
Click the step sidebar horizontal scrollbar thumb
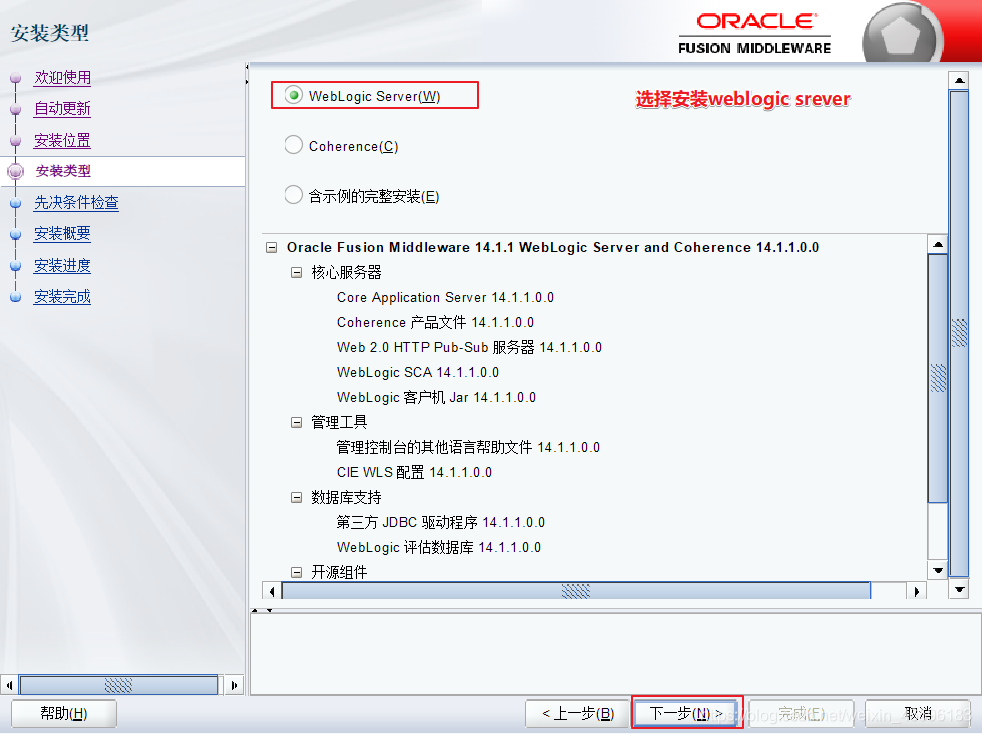coord(118,685)
